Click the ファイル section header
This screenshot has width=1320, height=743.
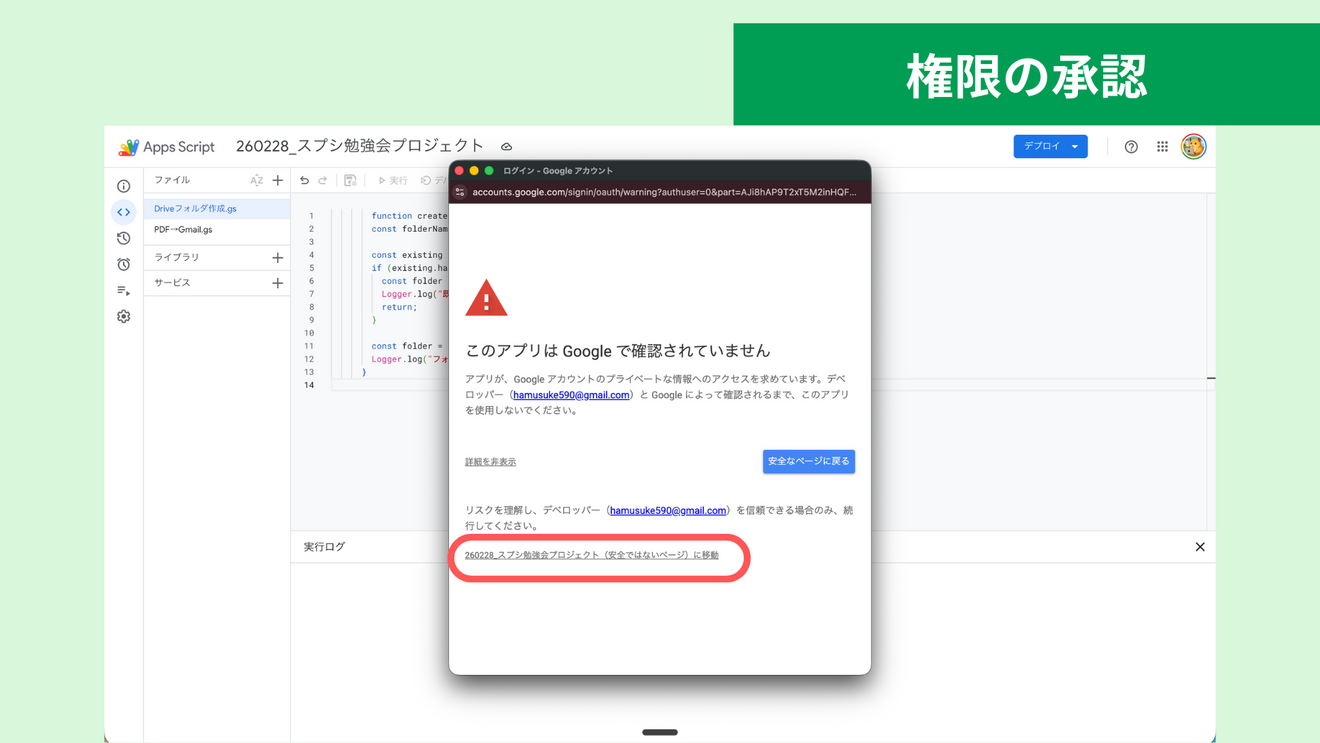pyautogui.click(x=172, y=180)
